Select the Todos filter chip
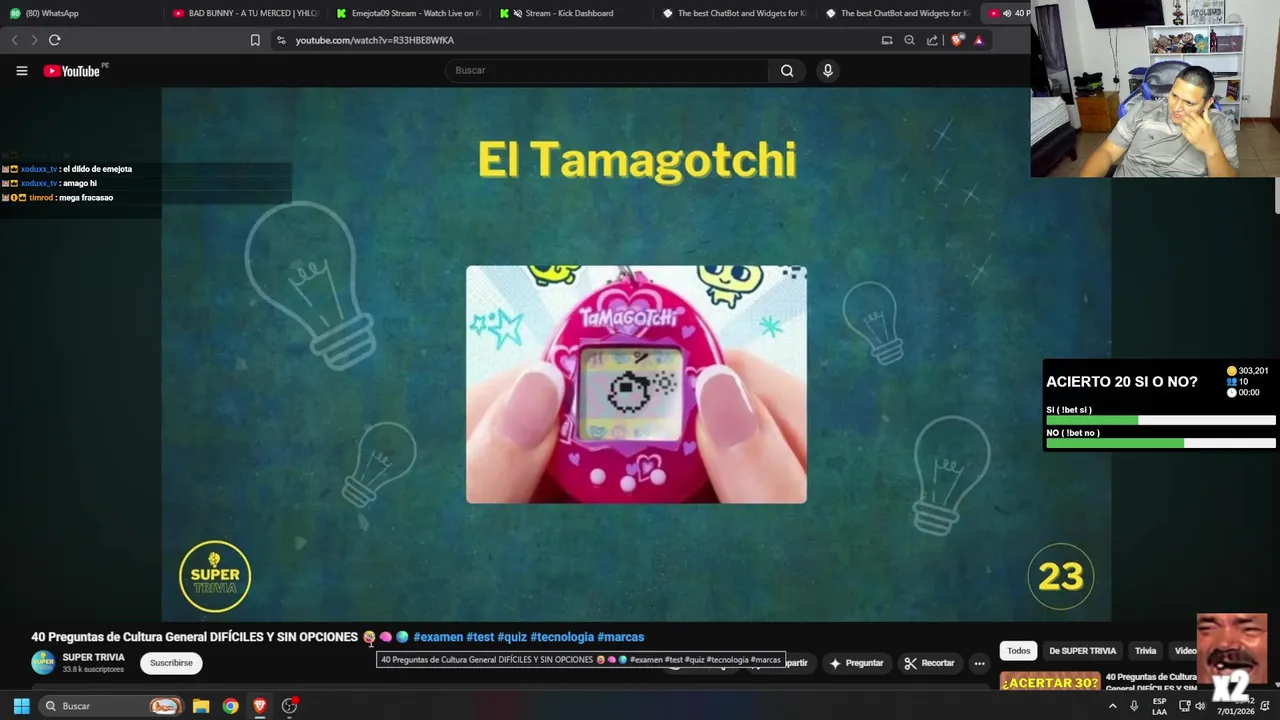Viewport: 1280px width, 720px height. coord(1019,651)
